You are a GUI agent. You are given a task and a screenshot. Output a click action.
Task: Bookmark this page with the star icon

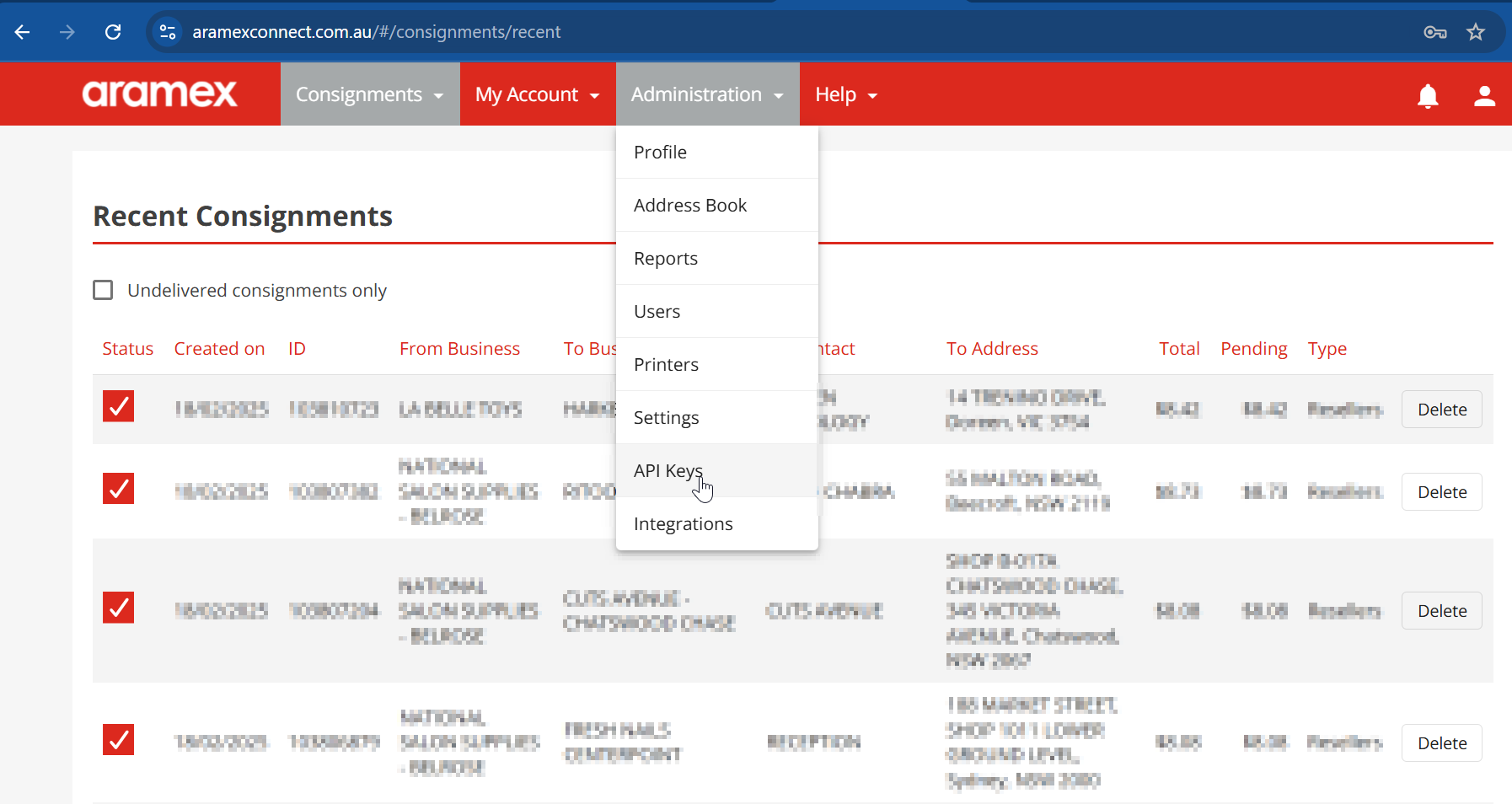point(1476,32)
